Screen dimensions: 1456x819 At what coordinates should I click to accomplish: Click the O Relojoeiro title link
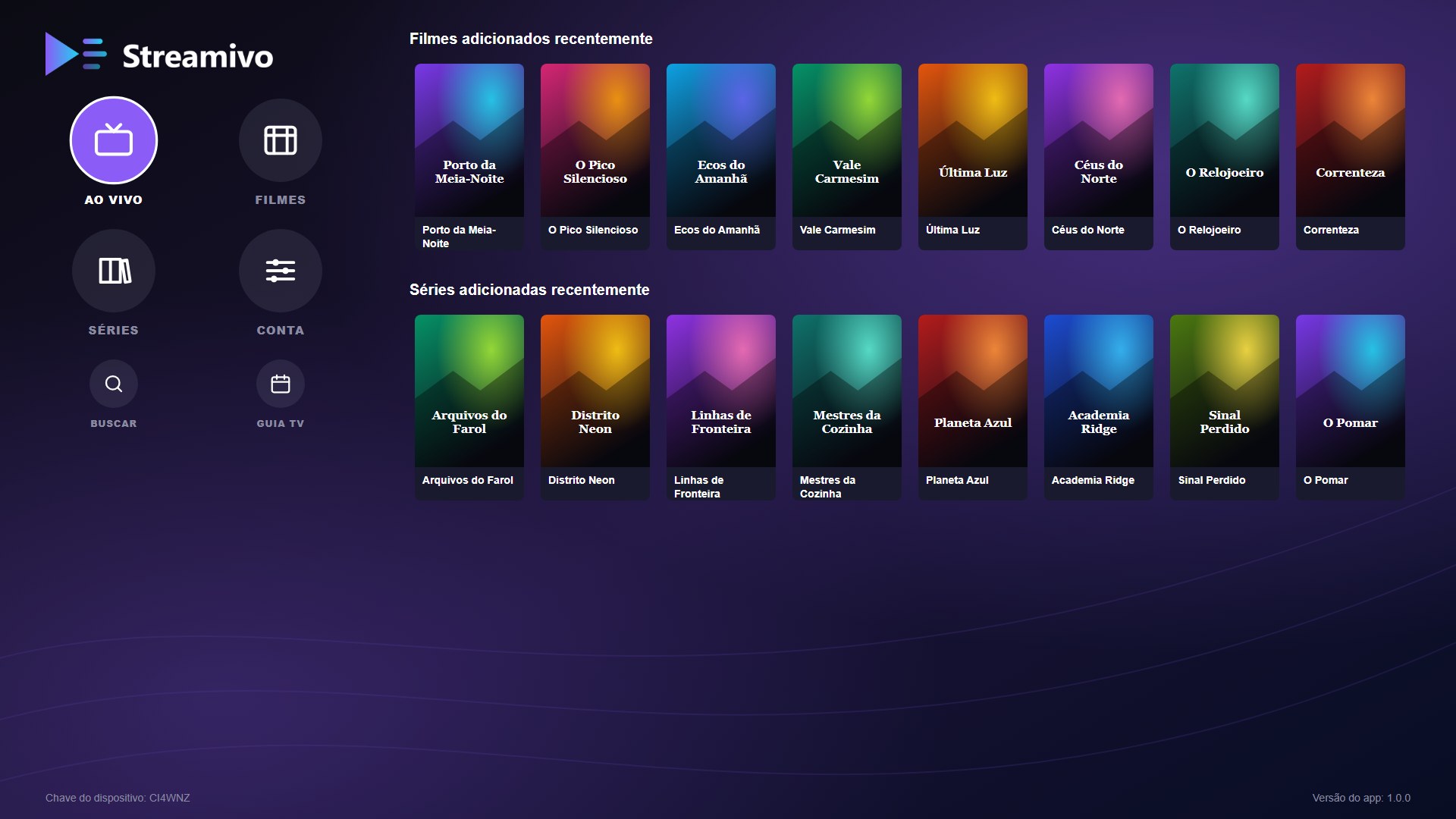coord(1209,230)
